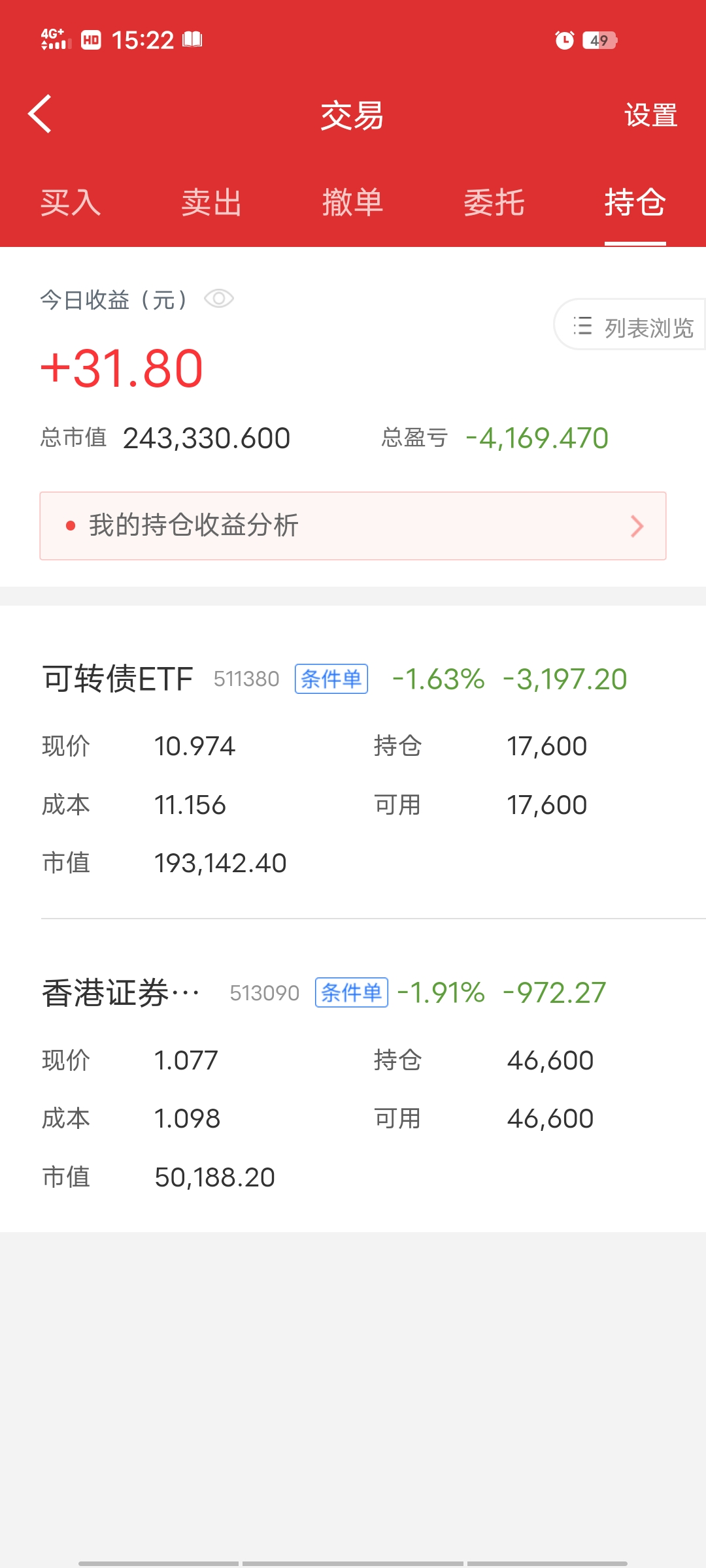
Task: Tap the HD status bar icon
Action: coord(91,41)
